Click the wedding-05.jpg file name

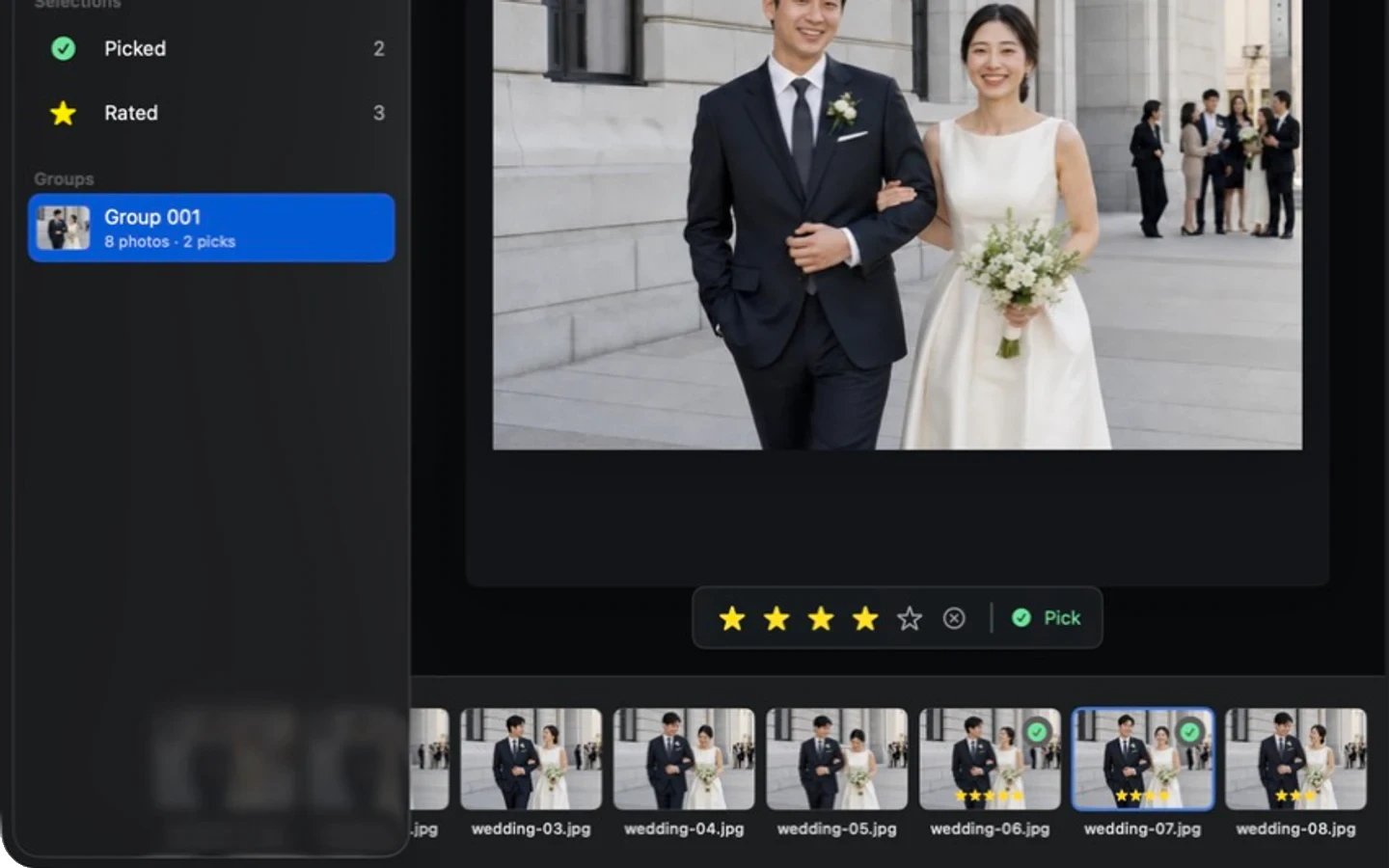click(x=837, y=828)
